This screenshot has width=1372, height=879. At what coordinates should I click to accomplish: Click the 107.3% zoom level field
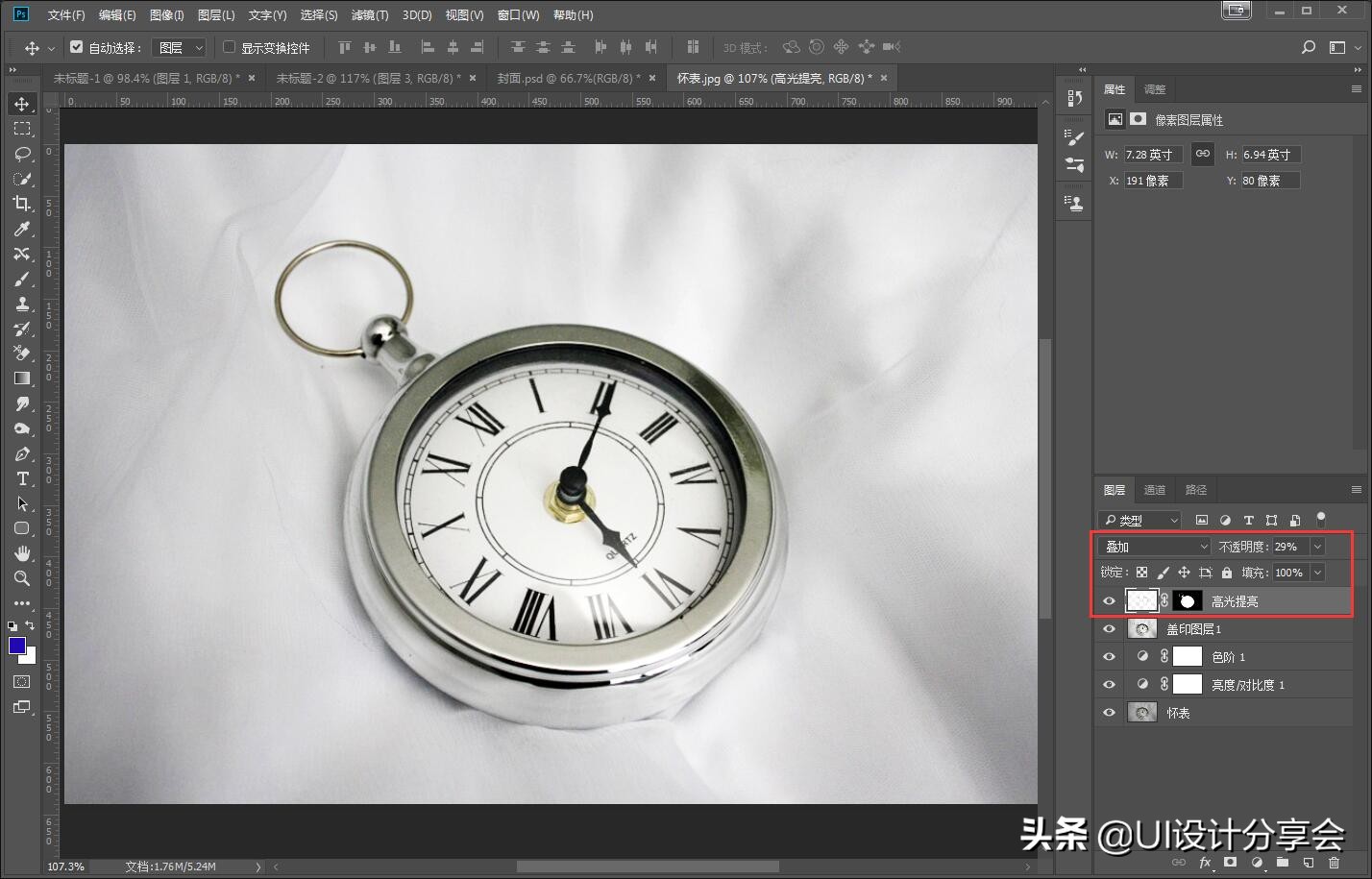point(64,866)
